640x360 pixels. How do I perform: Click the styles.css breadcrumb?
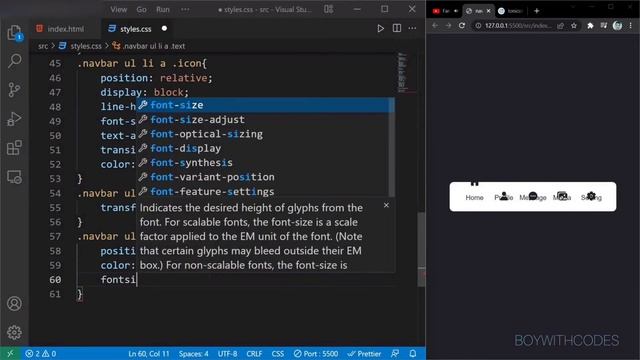[x=80, y=46]
